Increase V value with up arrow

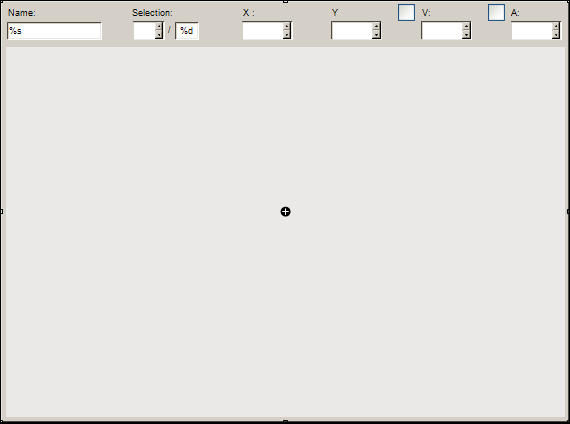(466, 27)
